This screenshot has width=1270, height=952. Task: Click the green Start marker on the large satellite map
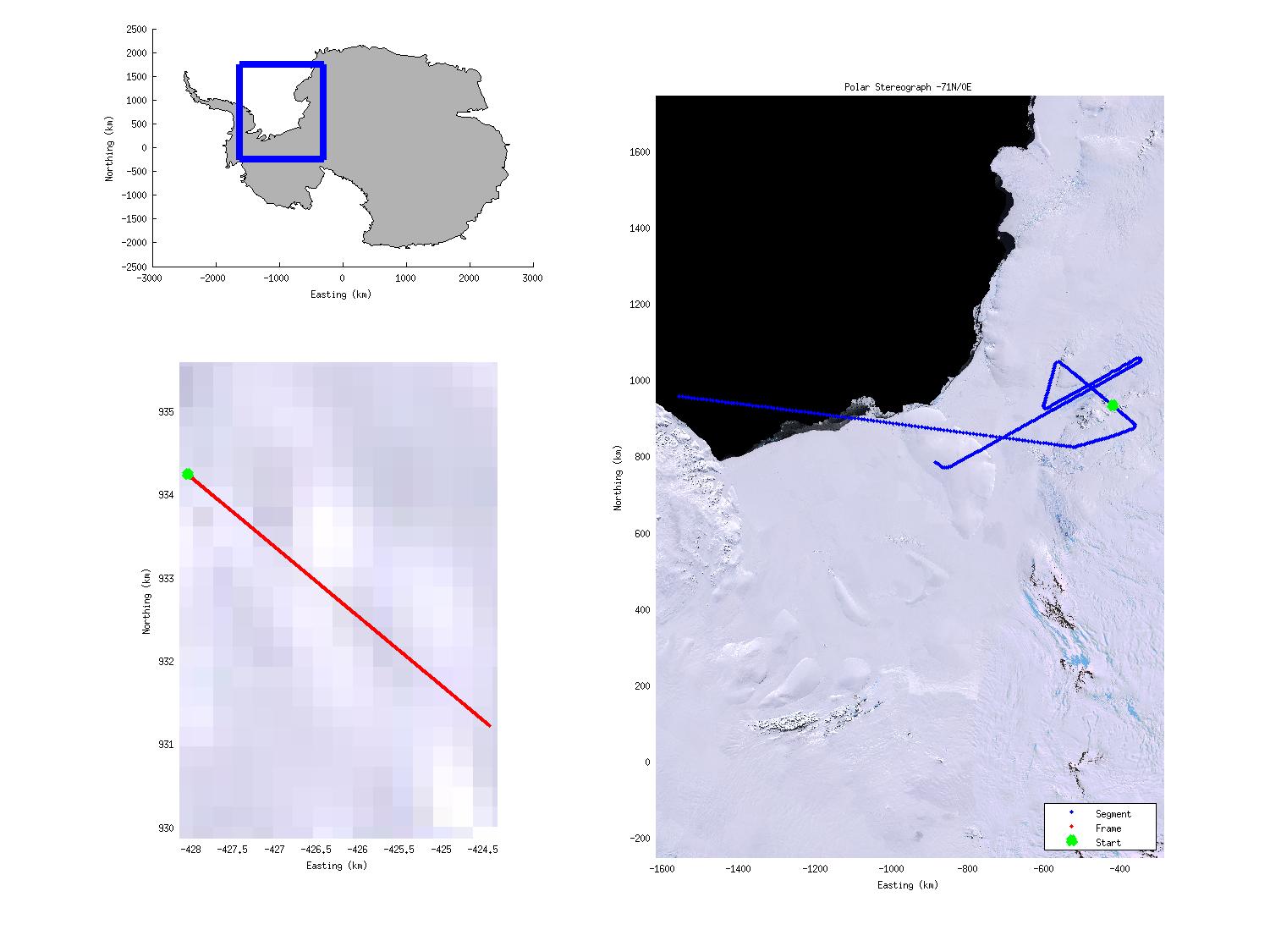(x=1113, y=405)
